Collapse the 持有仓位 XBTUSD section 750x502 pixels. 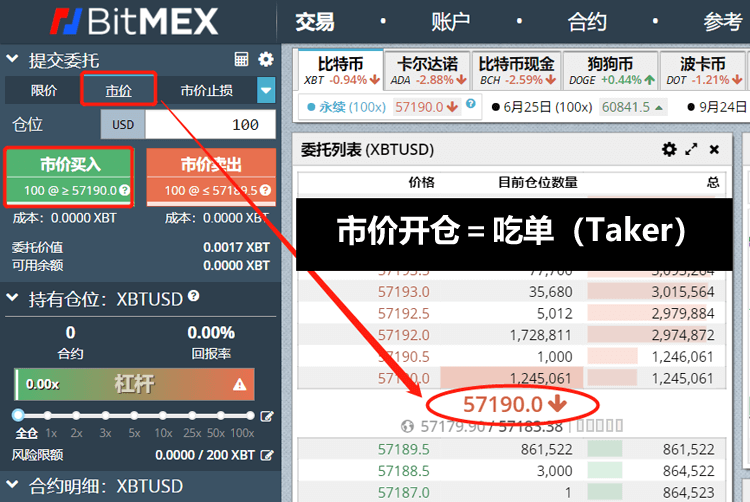click(x=12, y=298)
